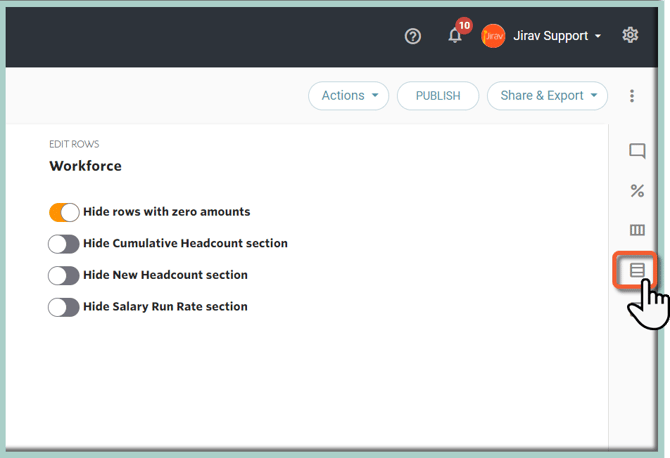Click the Workforce heading
Viewport: 670px width, 458px height.
(x=85, y=166)
